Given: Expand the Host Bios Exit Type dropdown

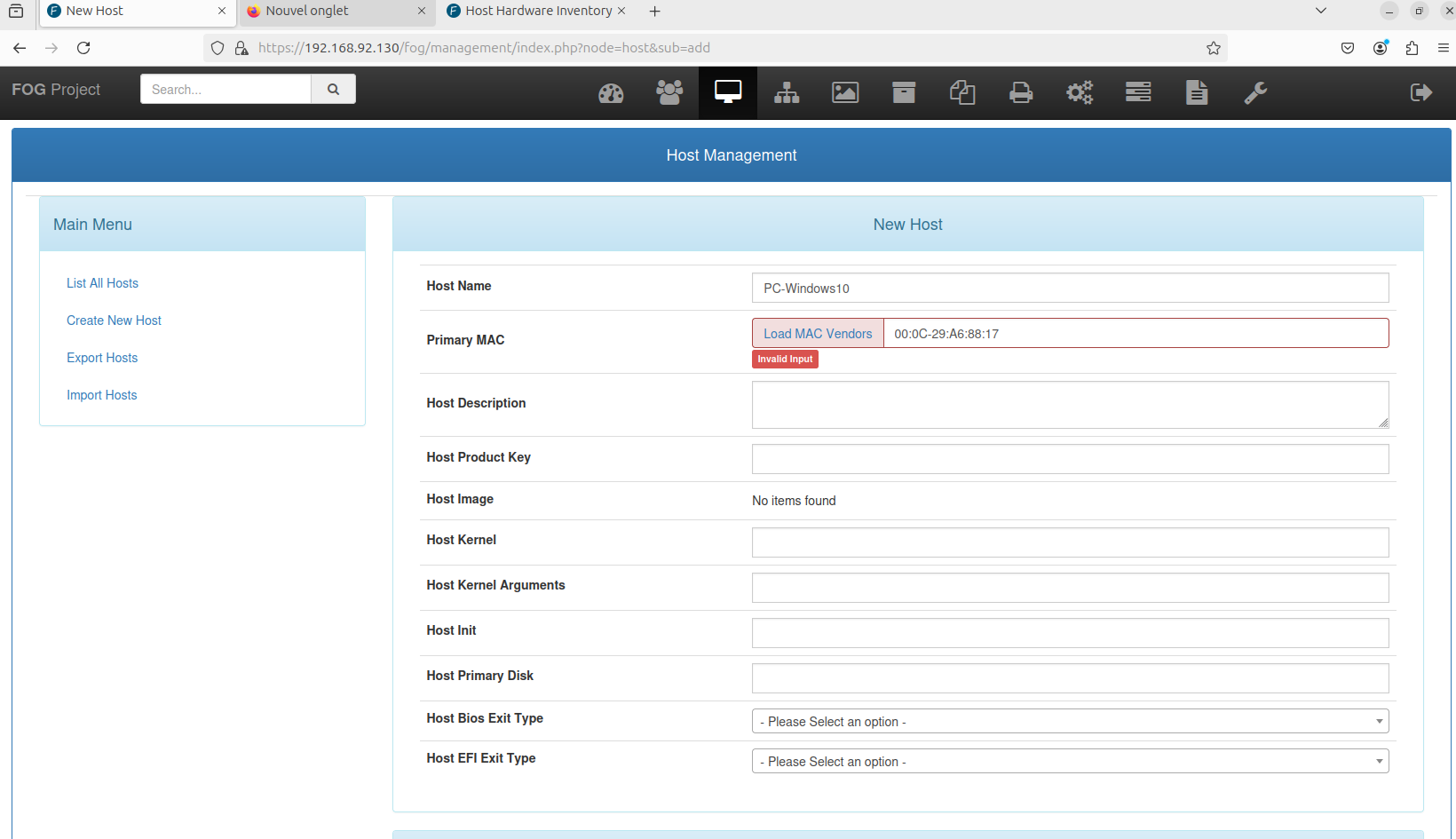Looking at the screenshot, I should pos(1070,721).
